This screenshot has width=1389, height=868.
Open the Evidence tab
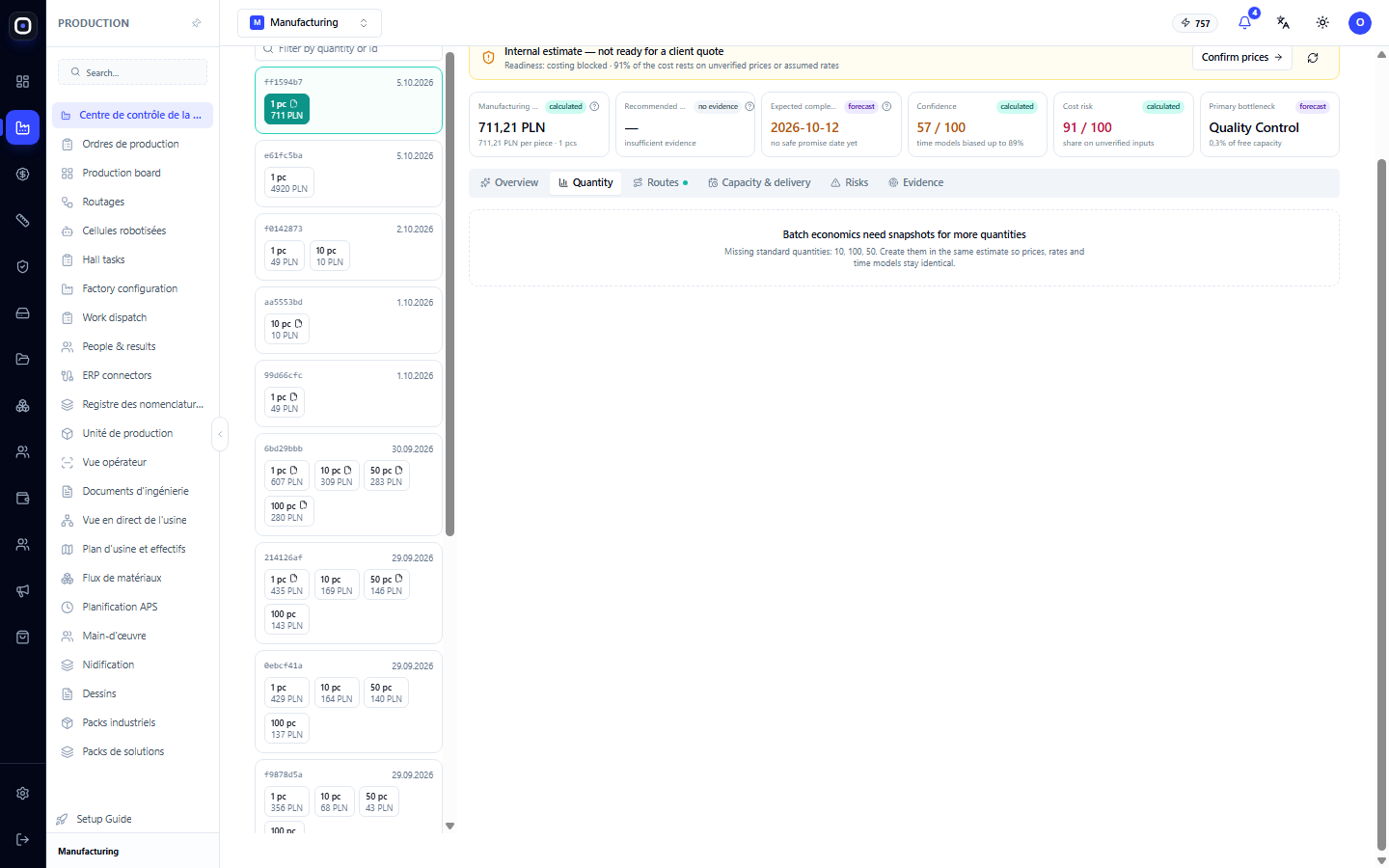tap(916, 182)
